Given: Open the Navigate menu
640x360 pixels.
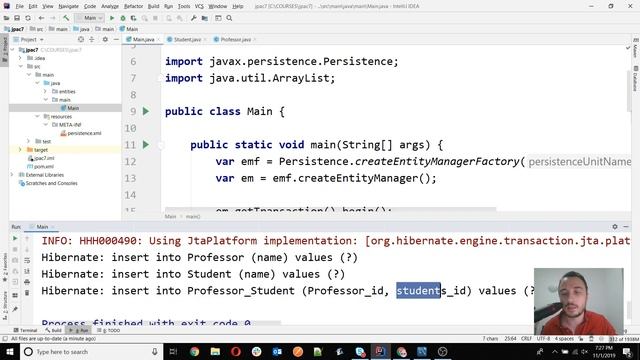Looking at the screenshot, I should pos(68,6).
